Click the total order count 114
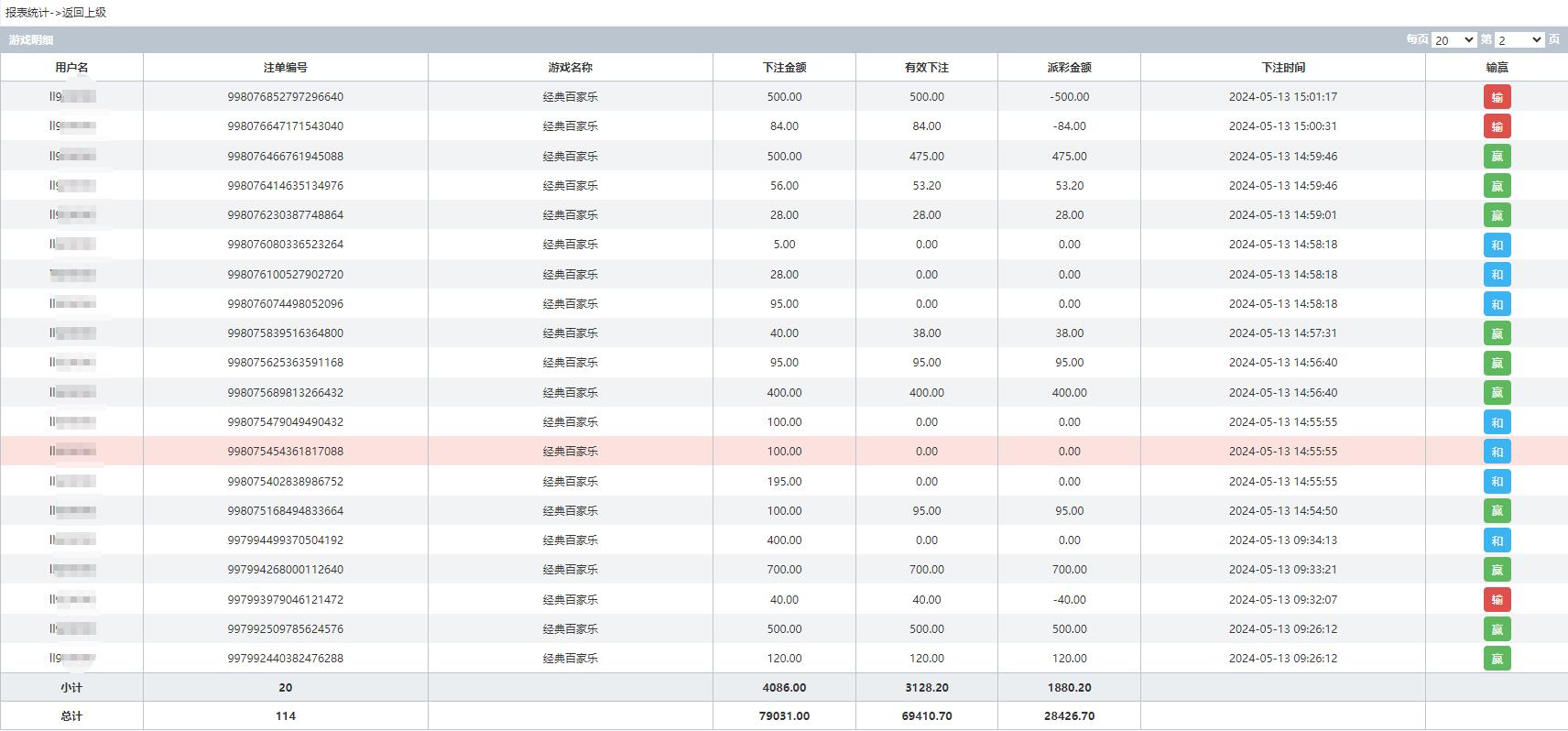 click(286, 716)
